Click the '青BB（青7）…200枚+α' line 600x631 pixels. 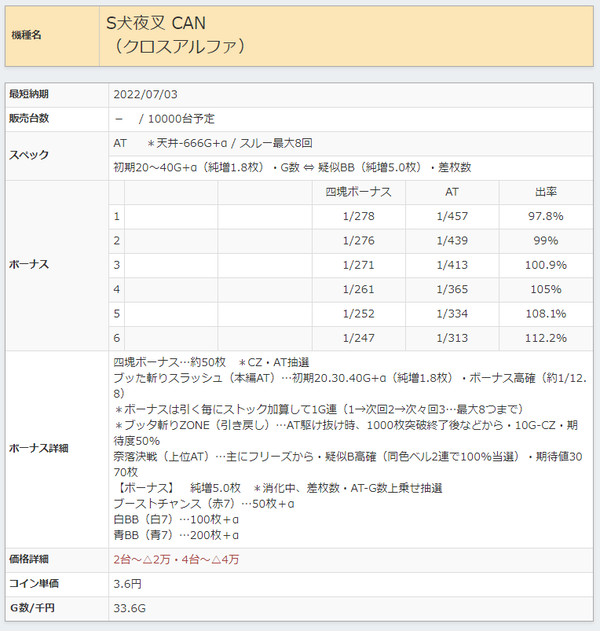pos(176,536)
